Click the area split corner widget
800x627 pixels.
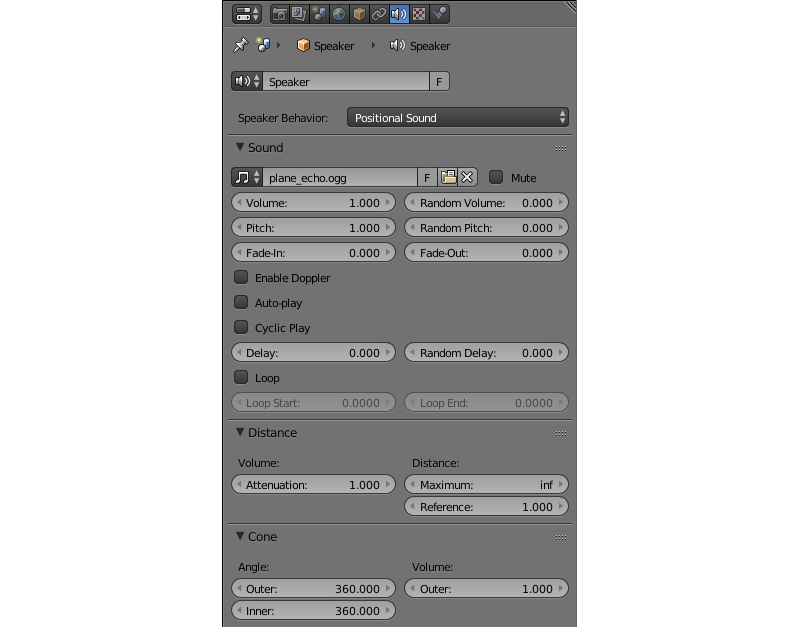coord(571,6)
